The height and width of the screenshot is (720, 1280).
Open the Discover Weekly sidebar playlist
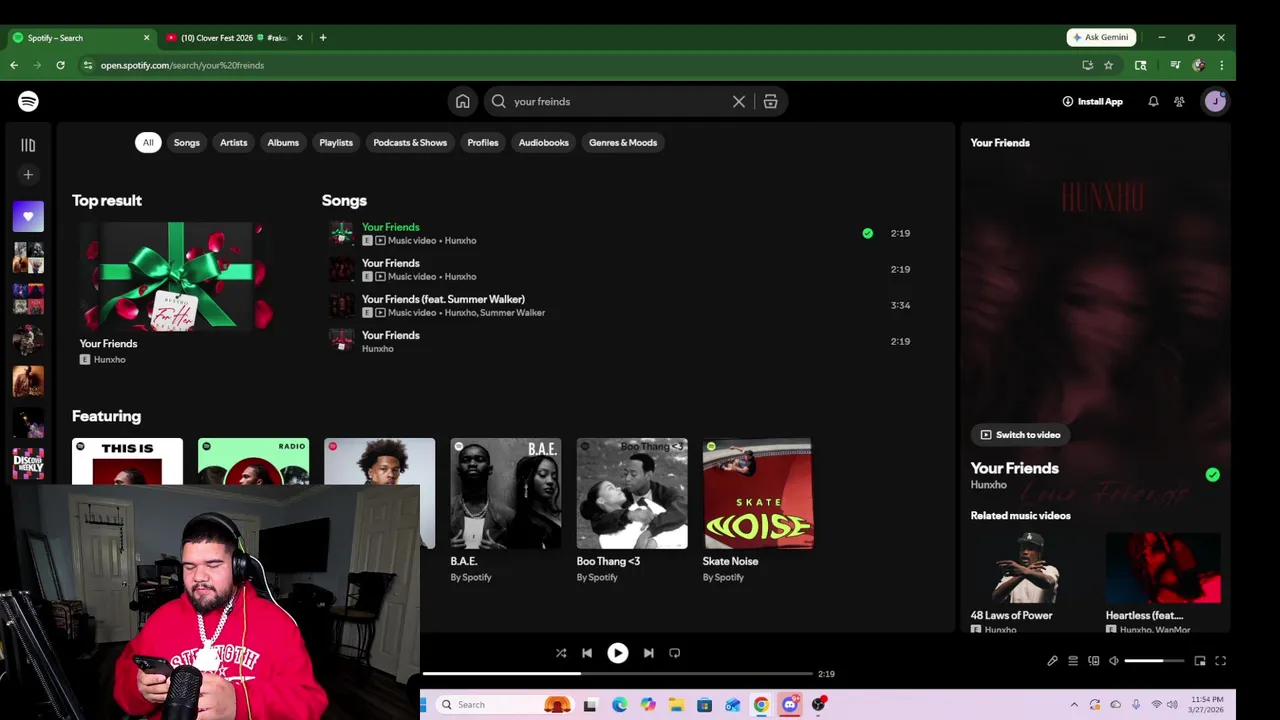tap(28, 463)
